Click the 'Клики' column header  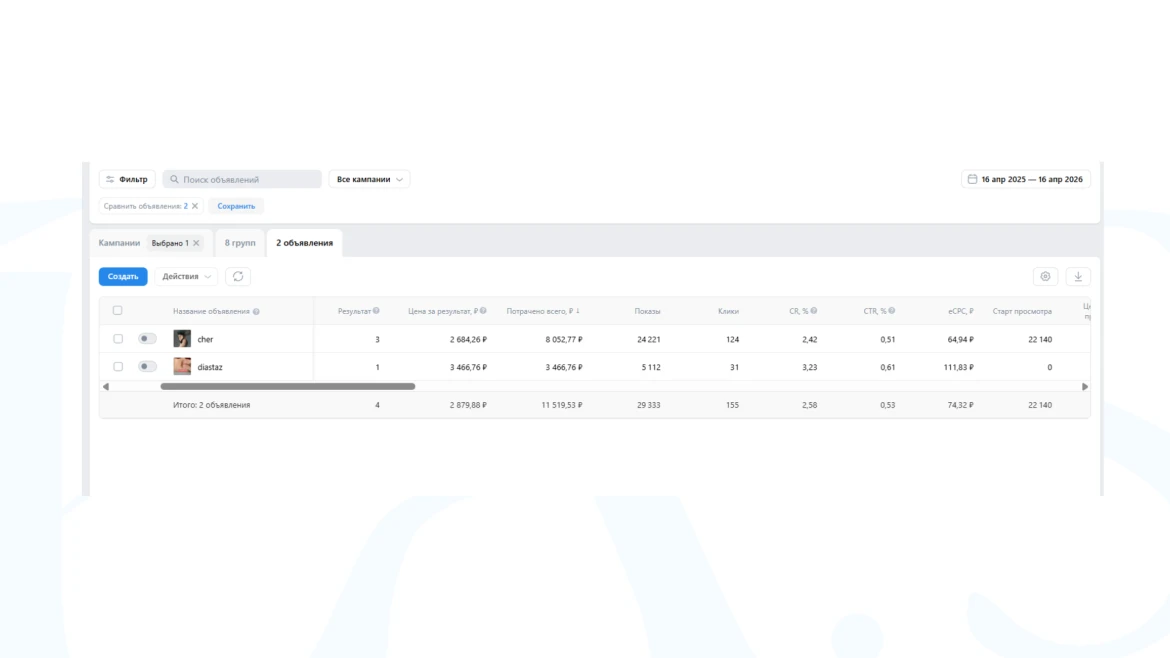(728, 311)
